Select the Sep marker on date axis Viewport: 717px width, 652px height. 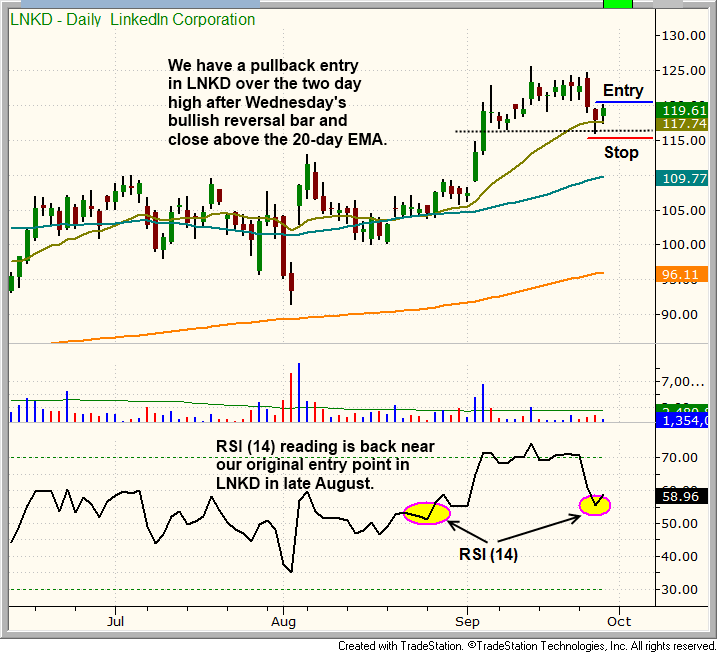(x=466, y=620)
